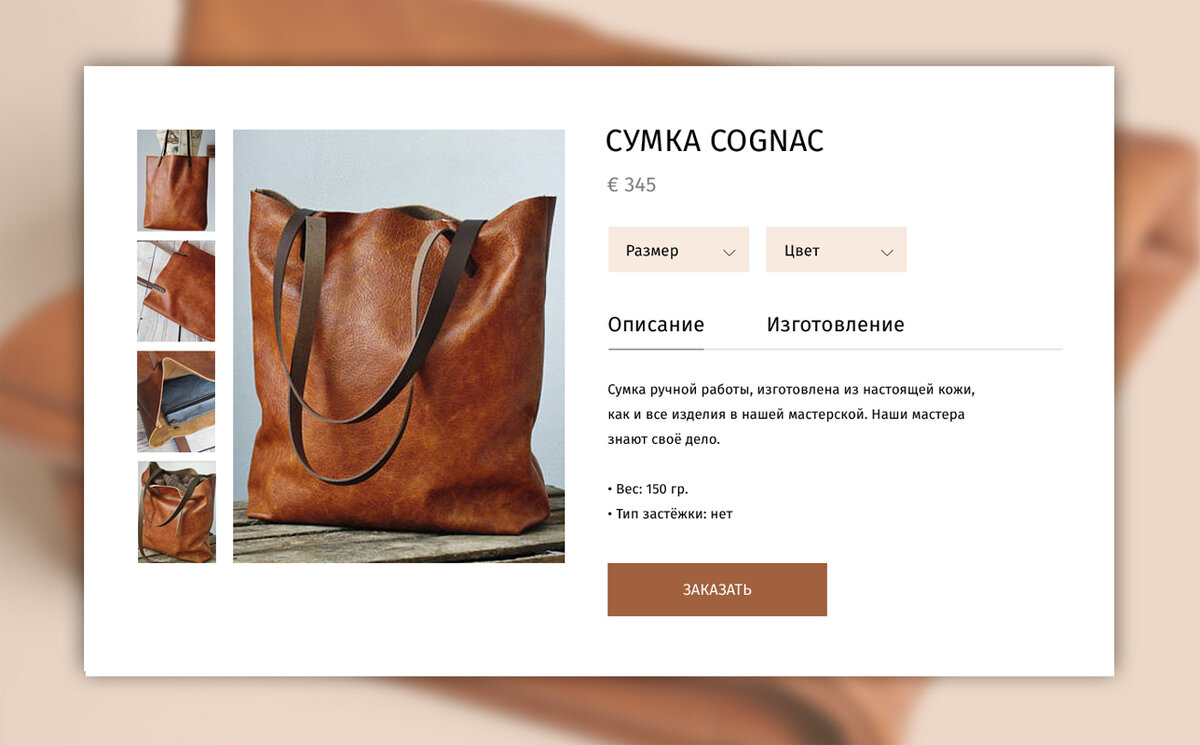Open the Размер dropdown

tap(678, 249)
